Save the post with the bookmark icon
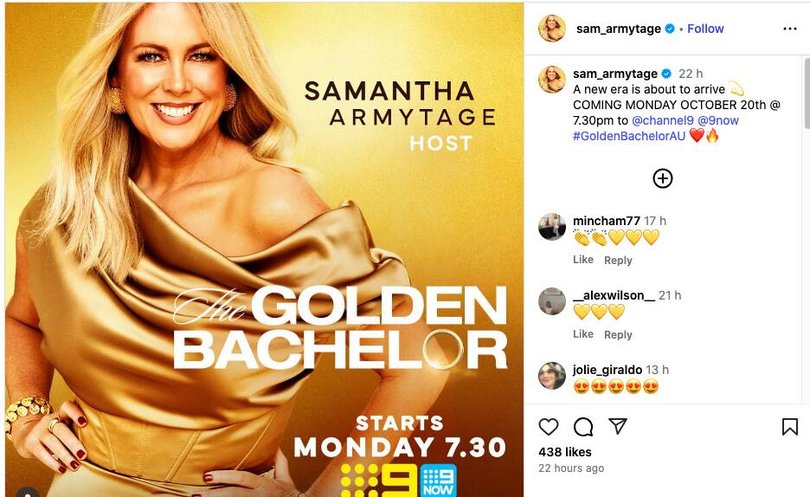 point(790,427)
